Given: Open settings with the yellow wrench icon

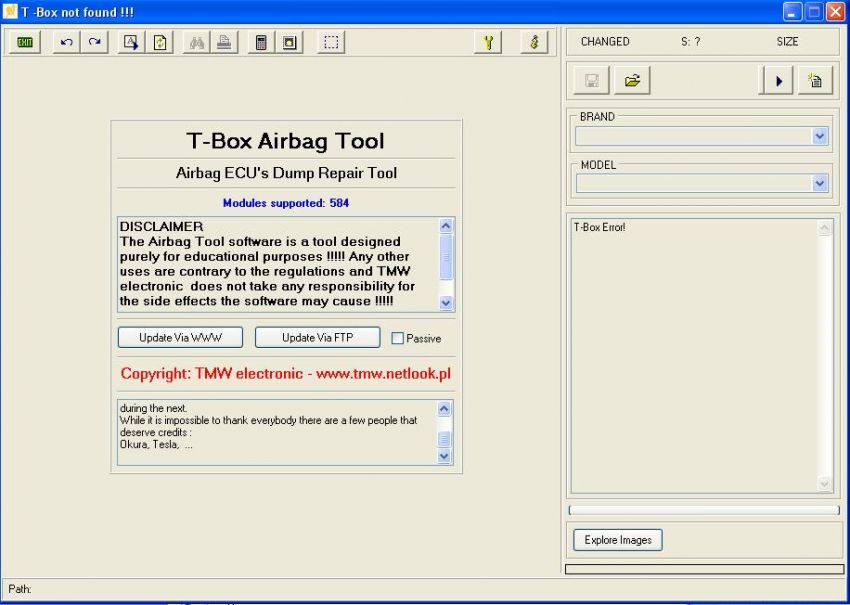Looking at the screenshot, I should [488, 42].
